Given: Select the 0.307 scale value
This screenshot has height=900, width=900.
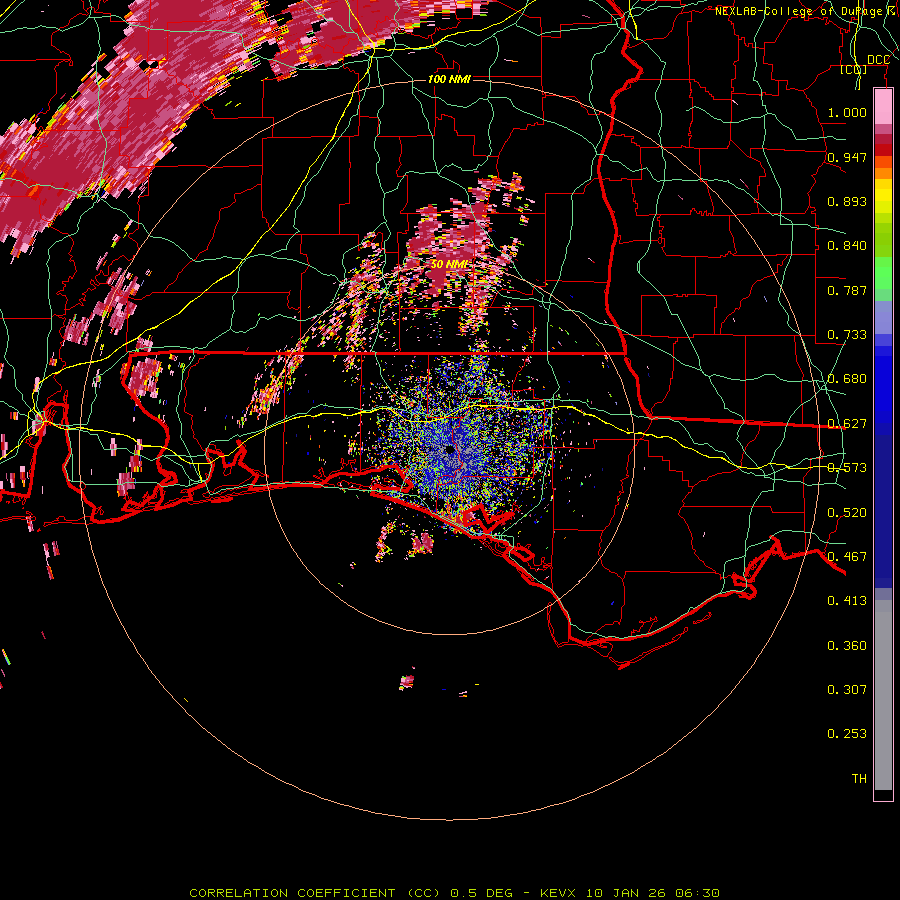Looking at the screenshot, I should (x=847, y=690).
